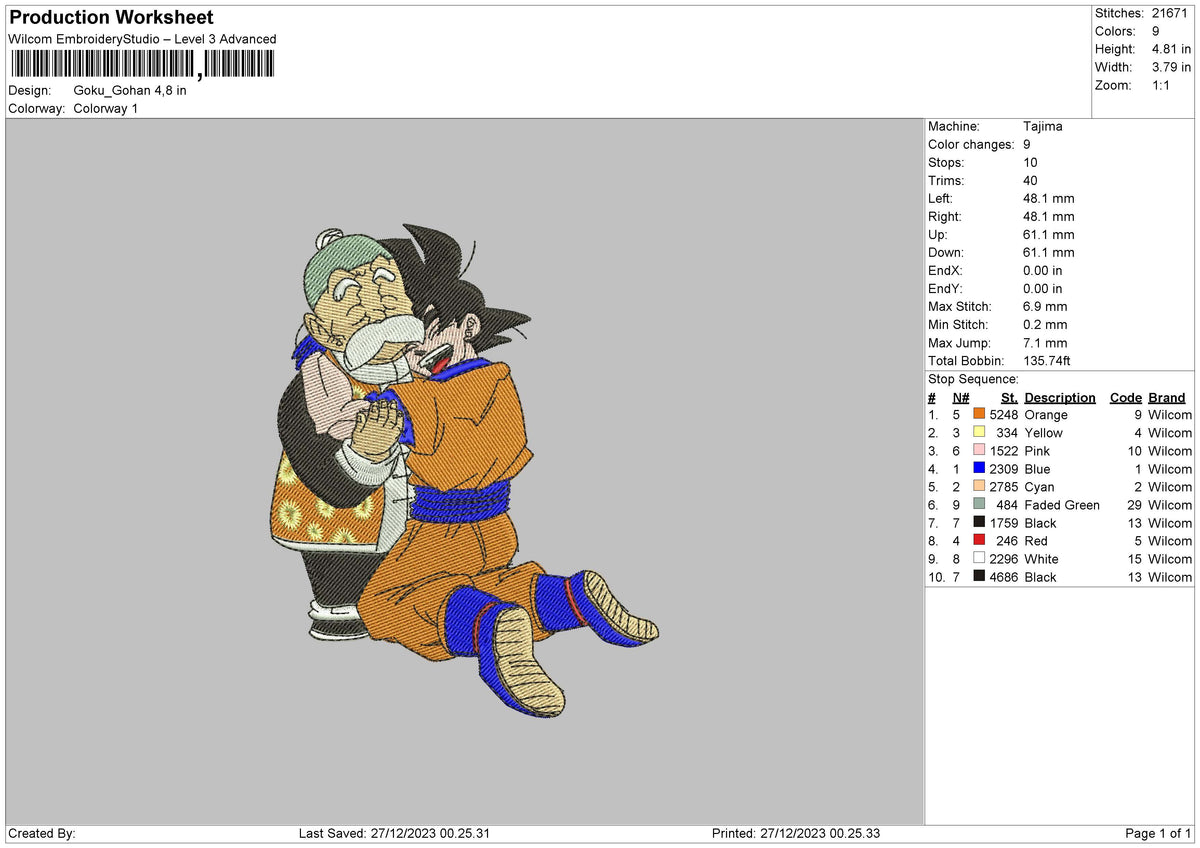
Task: Click the Orange thread color swatch
Action: (x=979, y=414)
